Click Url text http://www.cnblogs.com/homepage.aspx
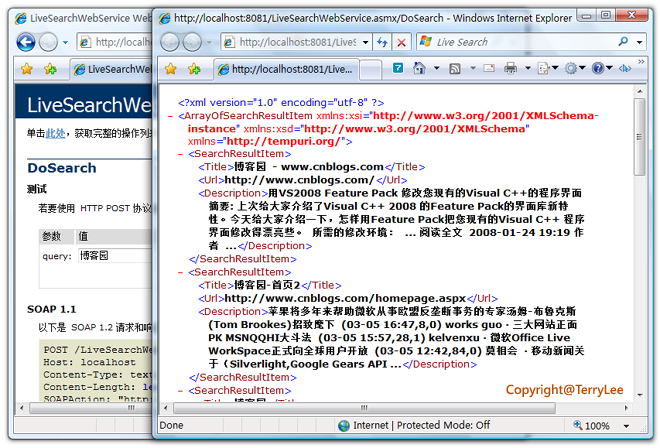This screenshot has height=448, width=660. [345, 299]
